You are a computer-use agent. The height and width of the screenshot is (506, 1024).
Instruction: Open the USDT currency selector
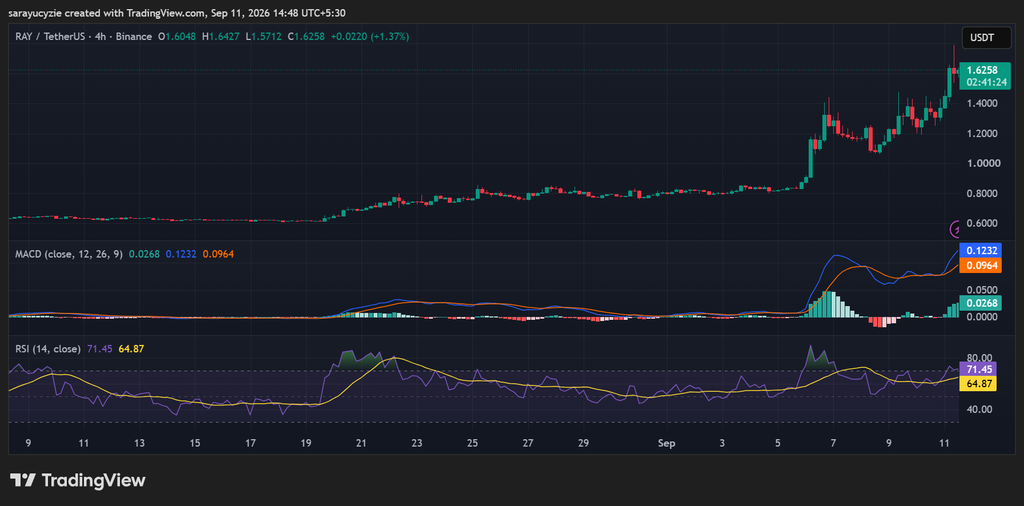coord(980,38)
